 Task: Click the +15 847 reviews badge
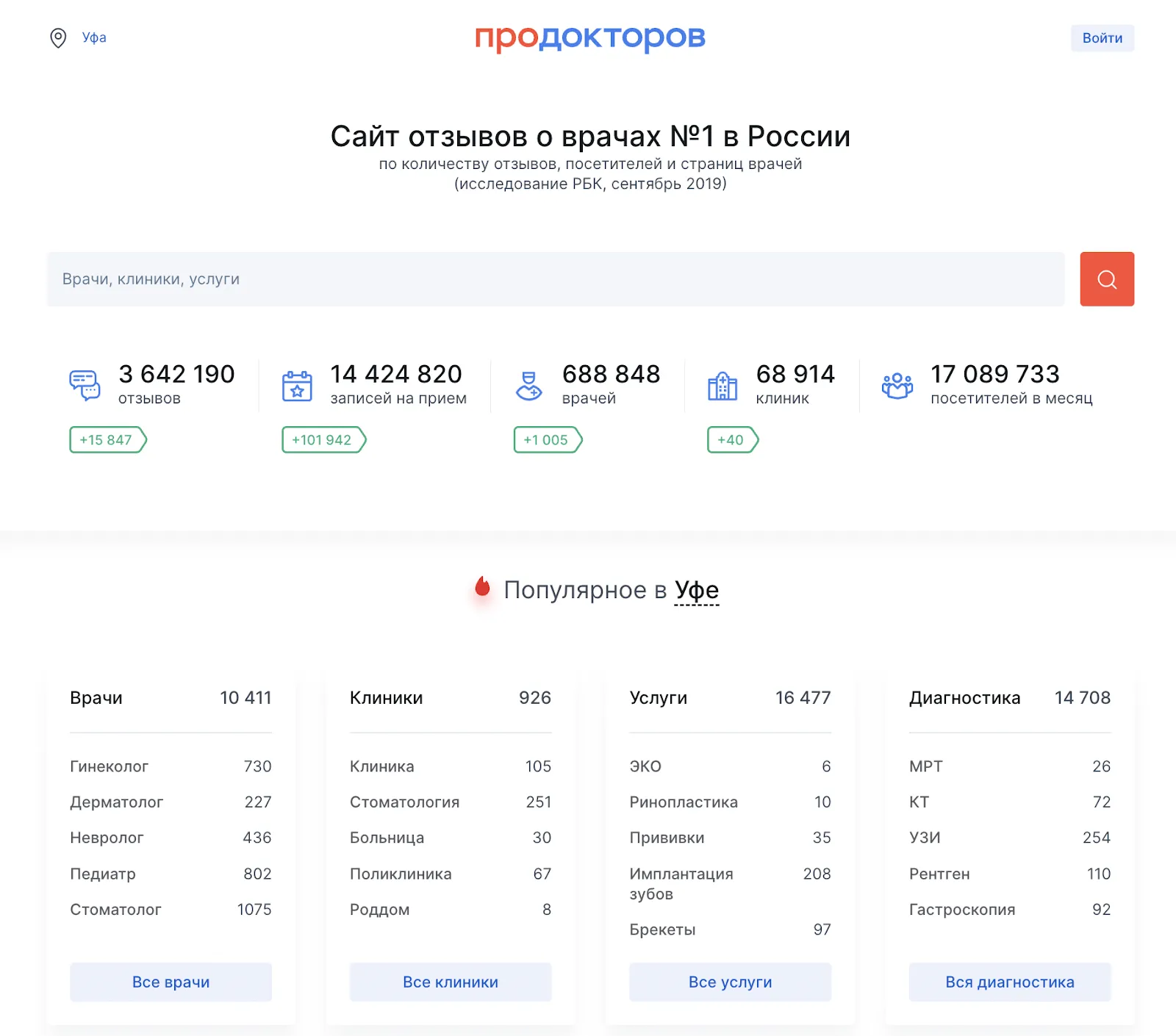(x=107, y=440)
